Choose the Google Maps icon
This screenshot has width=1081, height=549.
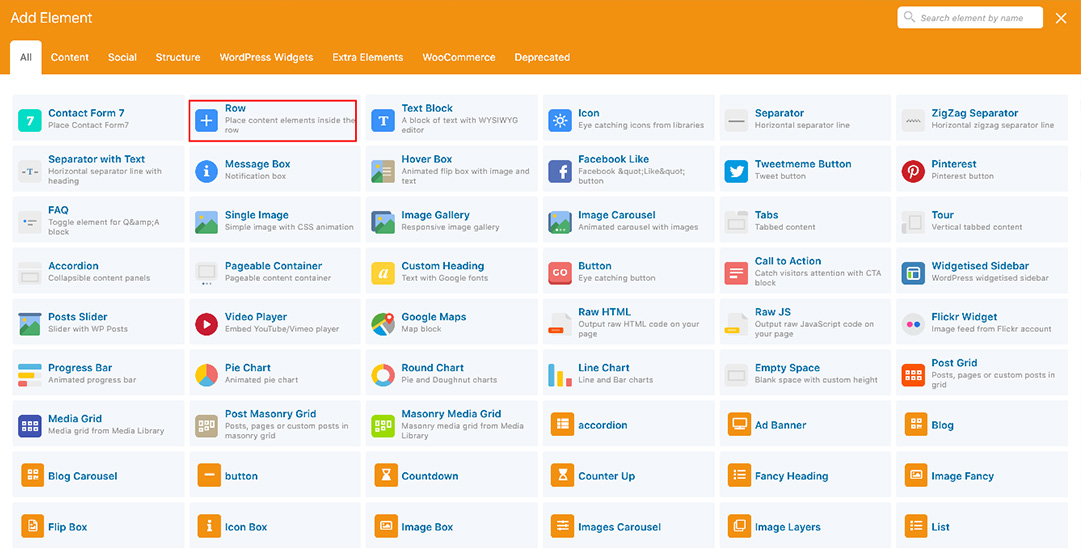coord(383,324)
